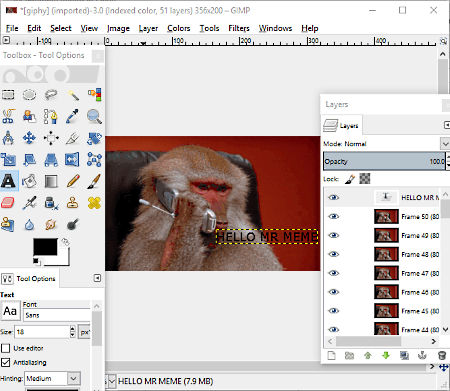The height and width of the screenshot is (391, 450).
Task: Select the Eraser tool
Action: pyautogui.click(x=8, y=203)
